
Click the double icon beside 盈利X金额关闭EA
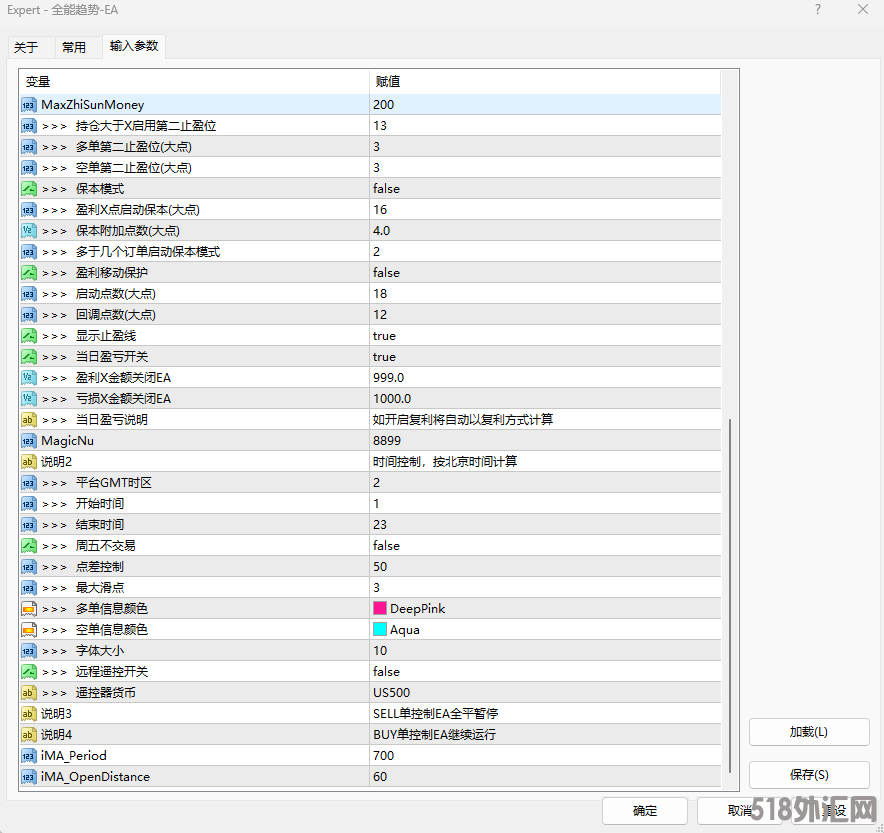[29, 378]
